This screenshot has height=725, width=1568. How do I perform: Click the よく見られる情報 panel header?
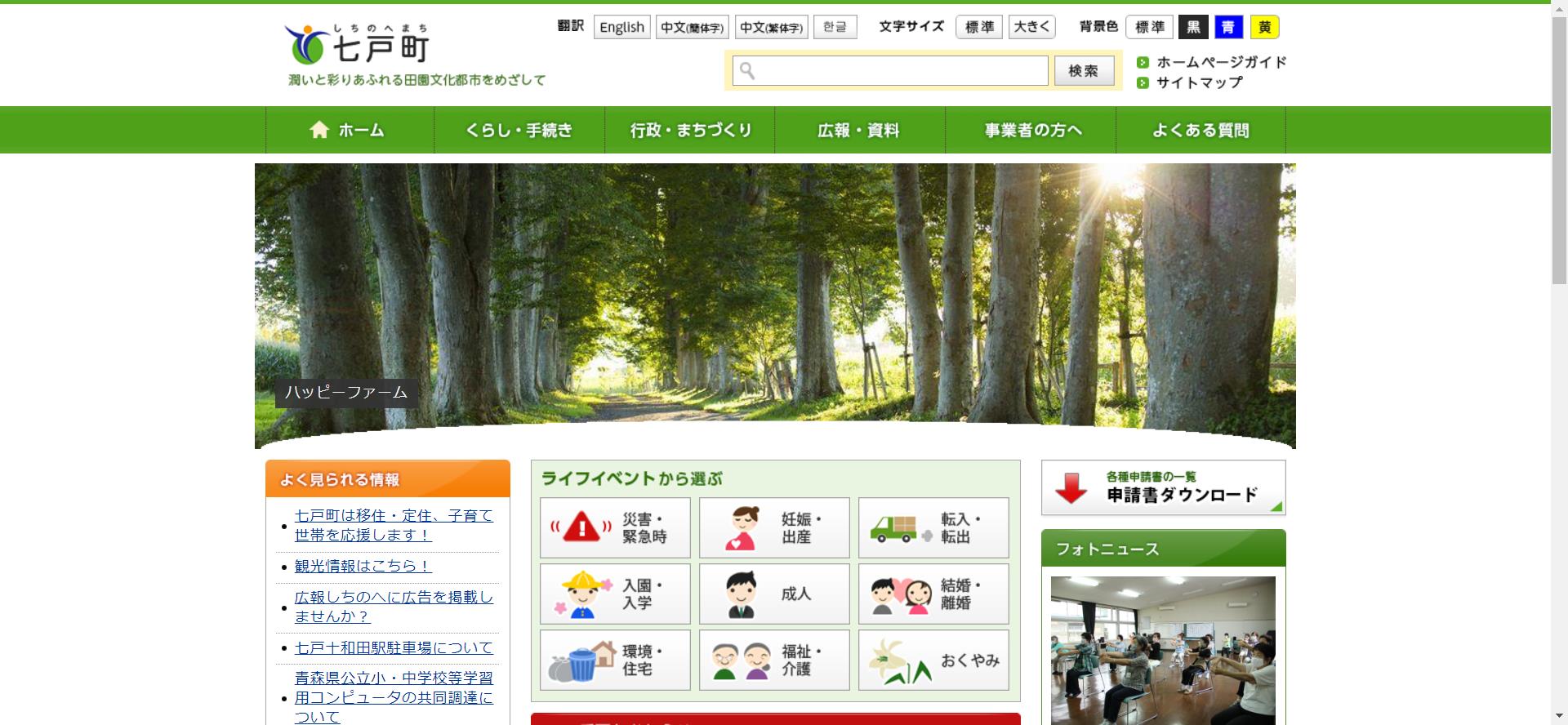pyautogui.click(x=388, y=479)
